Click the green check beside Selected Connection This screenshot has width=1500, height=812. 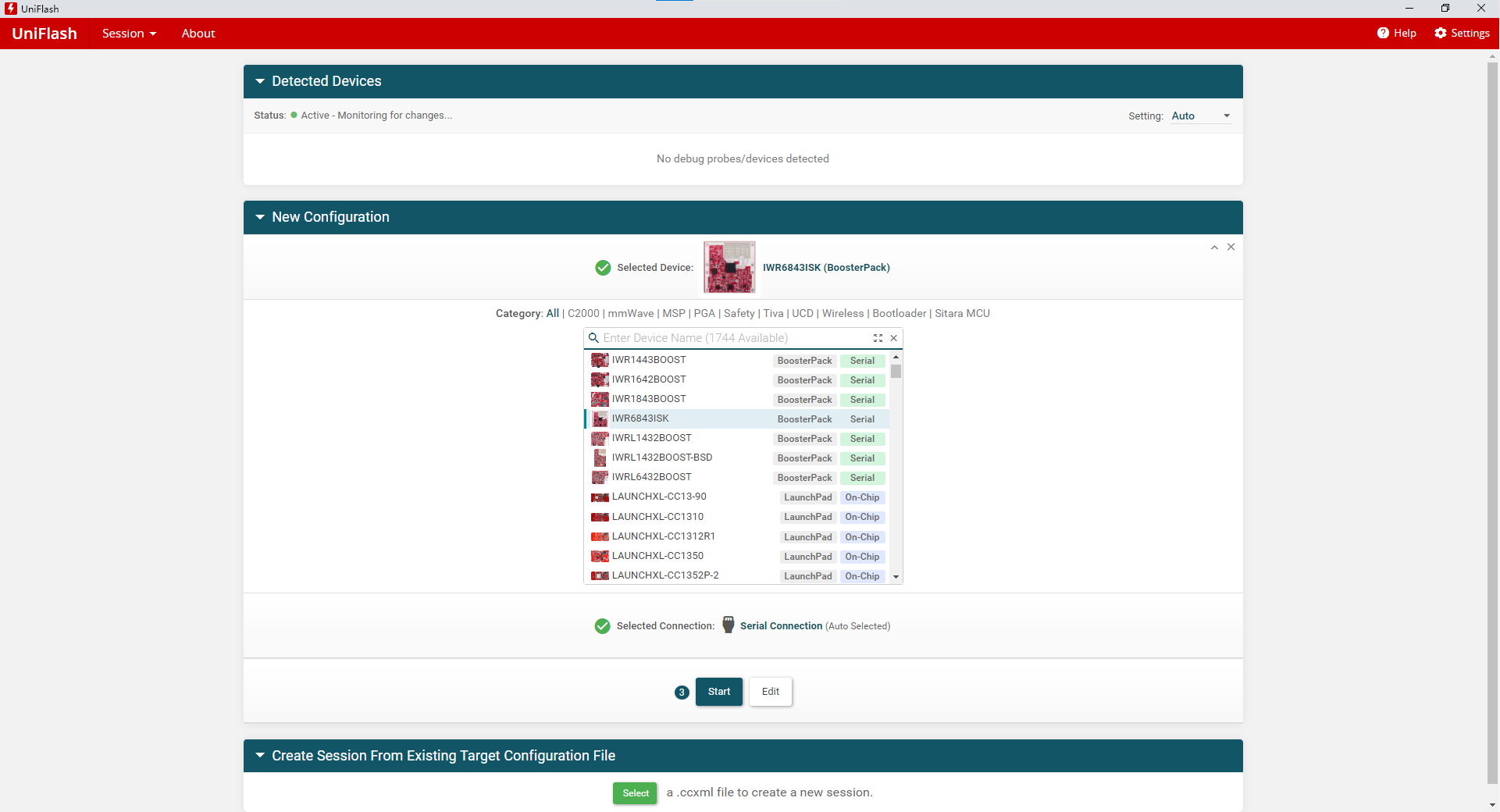coord(602,626)
